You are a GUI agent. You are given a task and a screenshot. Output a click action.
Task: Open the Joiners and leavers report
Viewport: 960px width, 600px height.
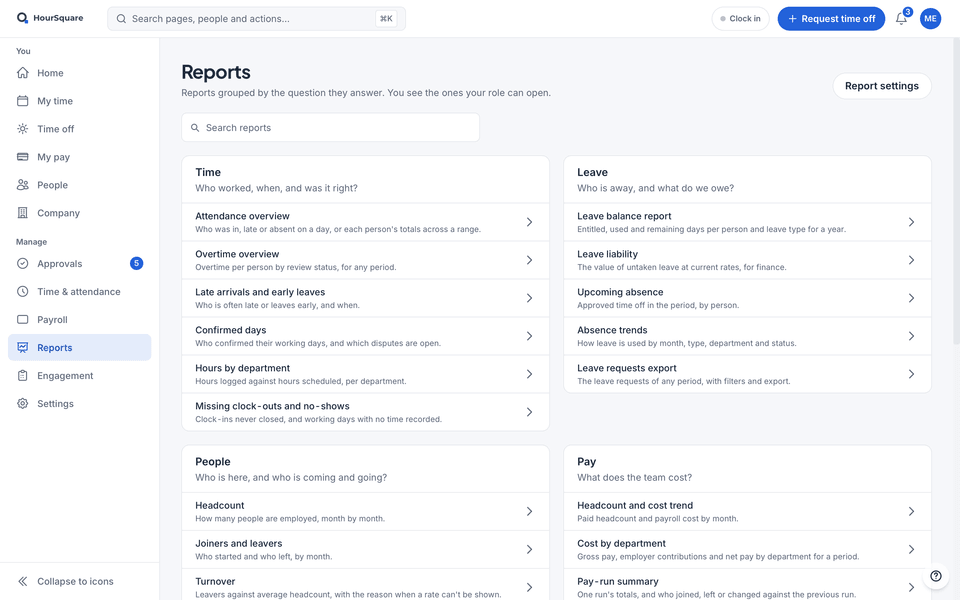pos(366,549)
